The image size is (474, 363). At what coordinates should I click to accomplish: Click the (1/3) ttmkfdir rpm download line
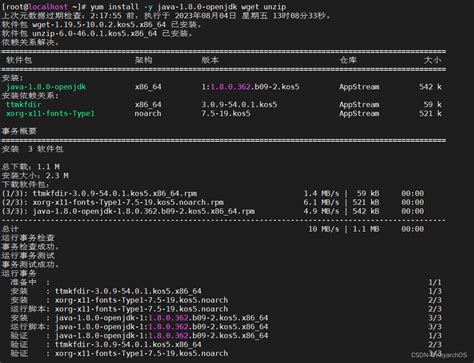213,194
